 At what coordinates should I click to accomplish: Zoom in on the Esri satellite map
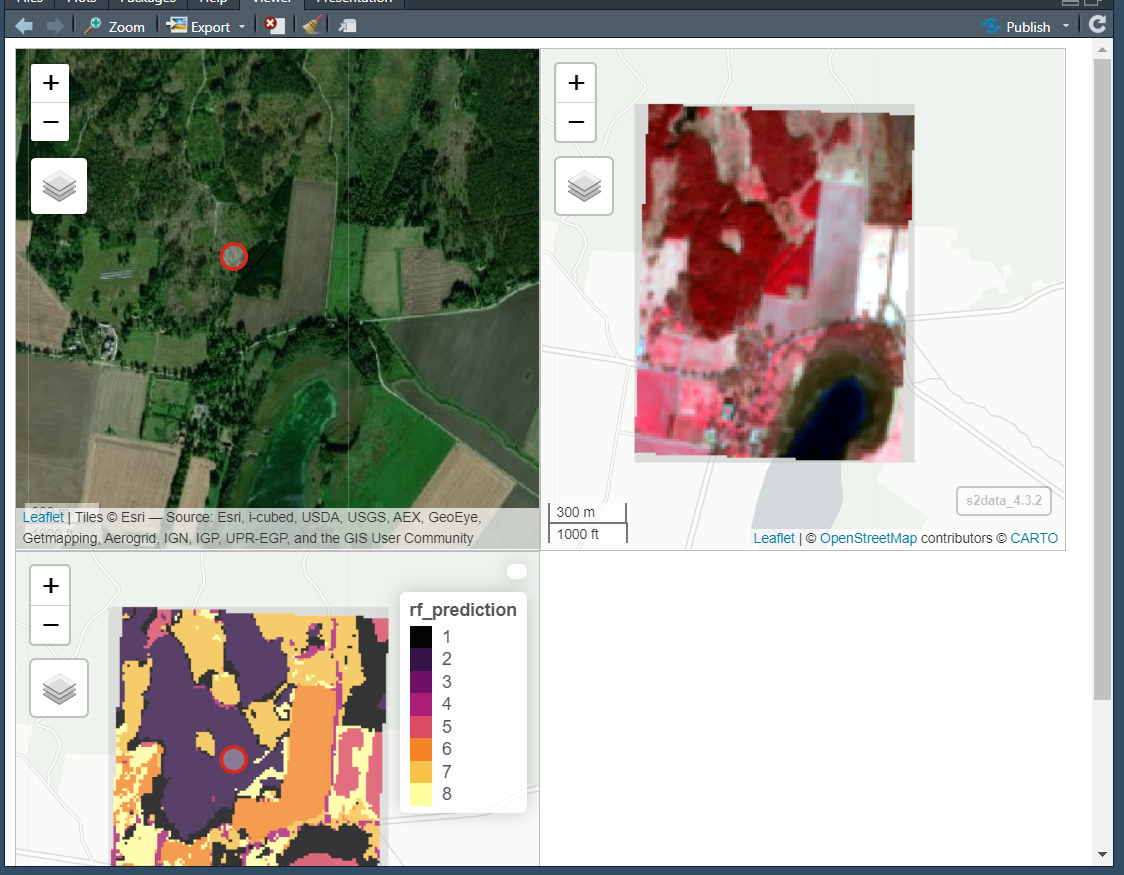[51, 83]
